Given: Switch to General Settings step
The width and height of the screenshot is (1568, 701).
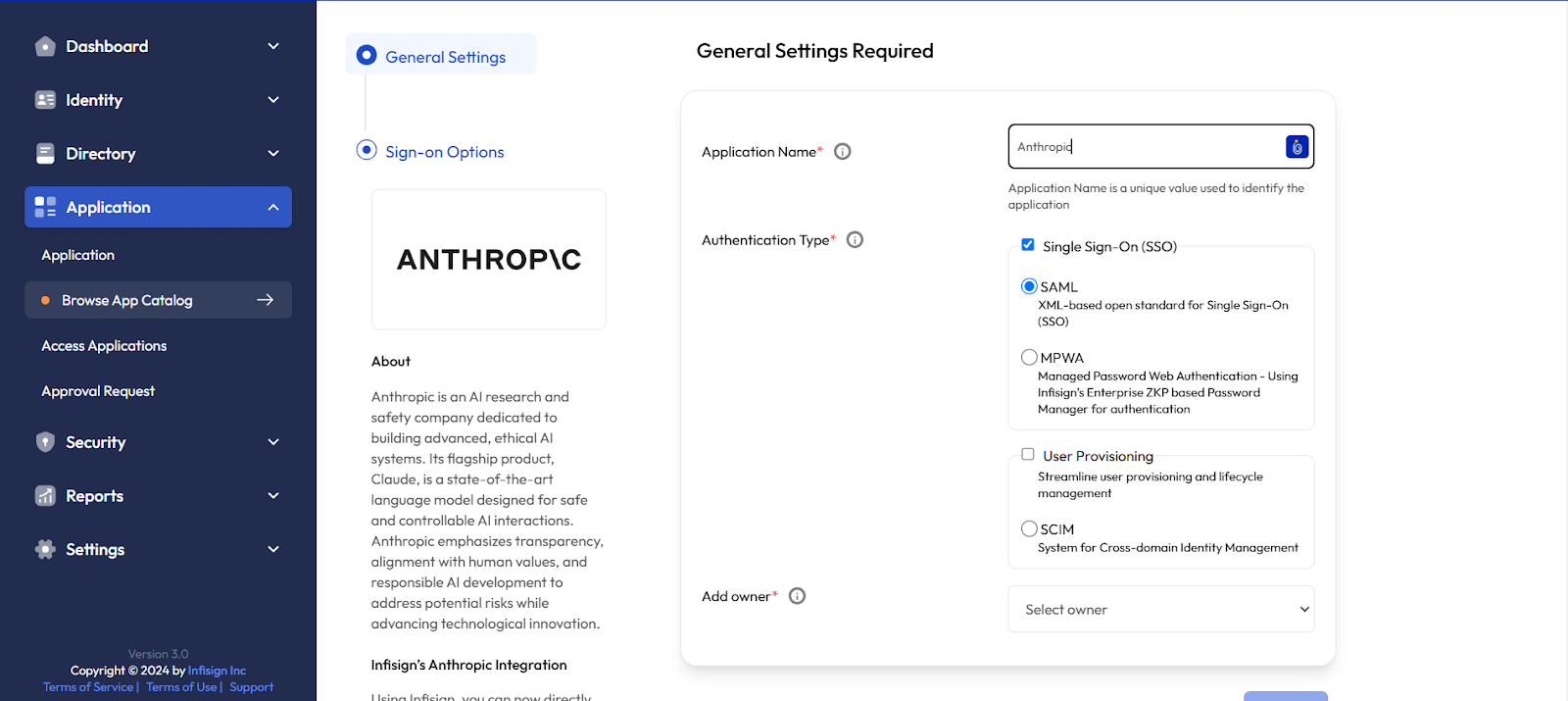Looking at the screenshot, I should pyautogui.click(x=446, y=57).
